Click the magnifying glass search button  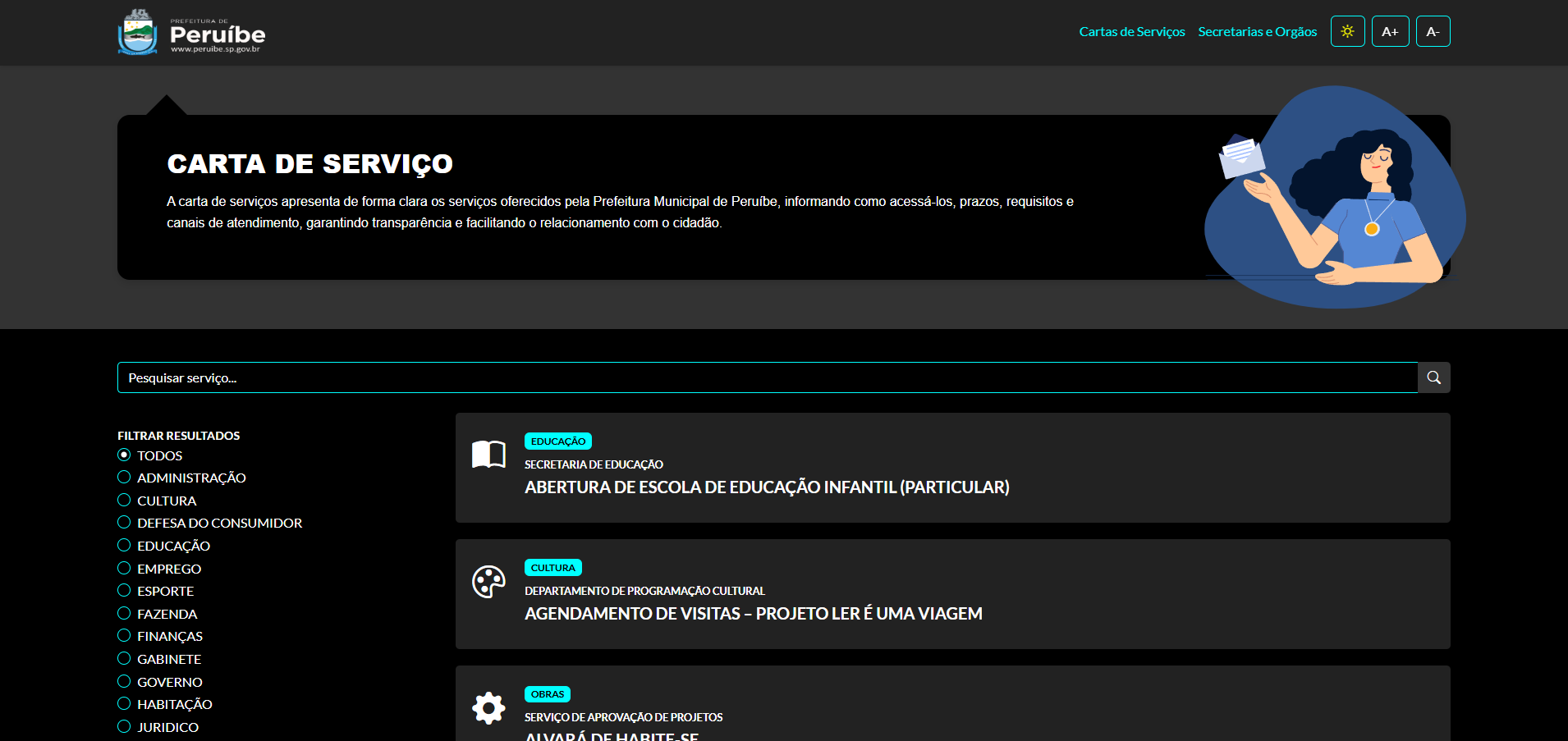1433,377
